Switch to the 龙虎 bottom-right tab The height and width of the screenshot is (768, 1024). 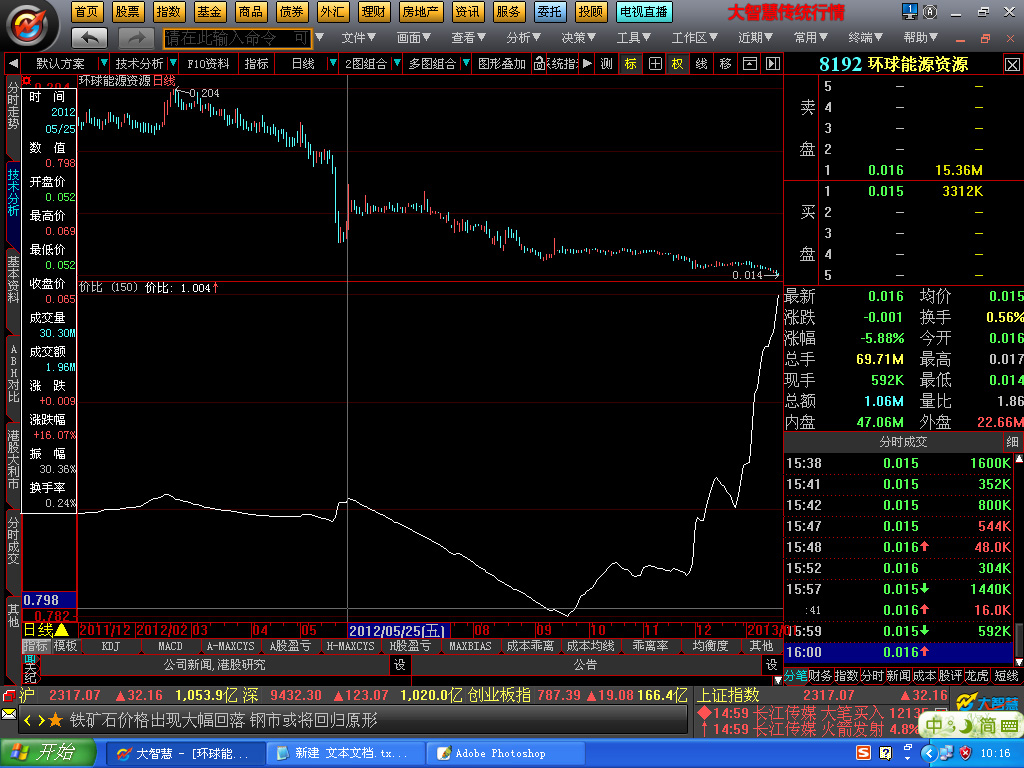point(977,676)
